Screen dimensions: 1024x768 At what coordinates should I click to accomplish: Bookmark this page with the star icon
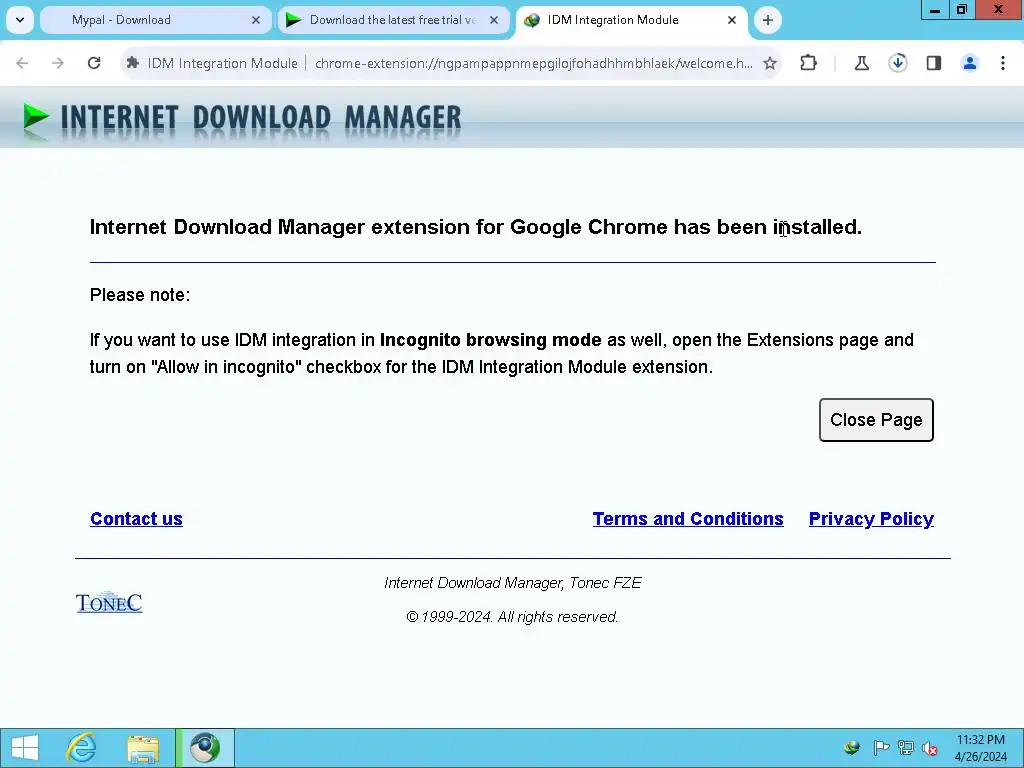click(x=770, y=63)
